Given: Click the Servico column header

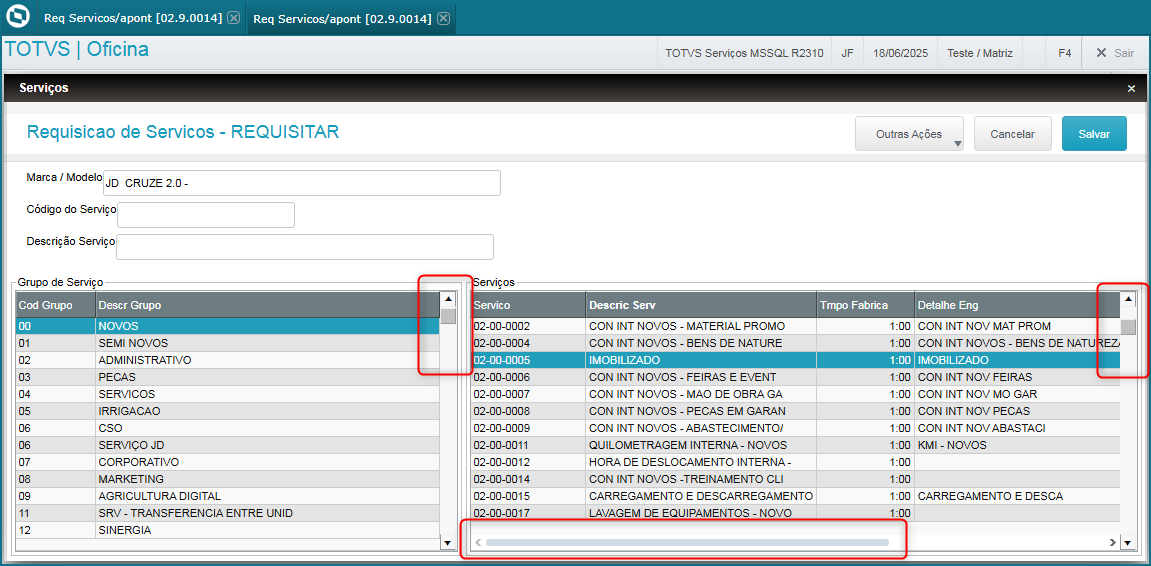Looking at the screenshot, I should click(529, 305).
